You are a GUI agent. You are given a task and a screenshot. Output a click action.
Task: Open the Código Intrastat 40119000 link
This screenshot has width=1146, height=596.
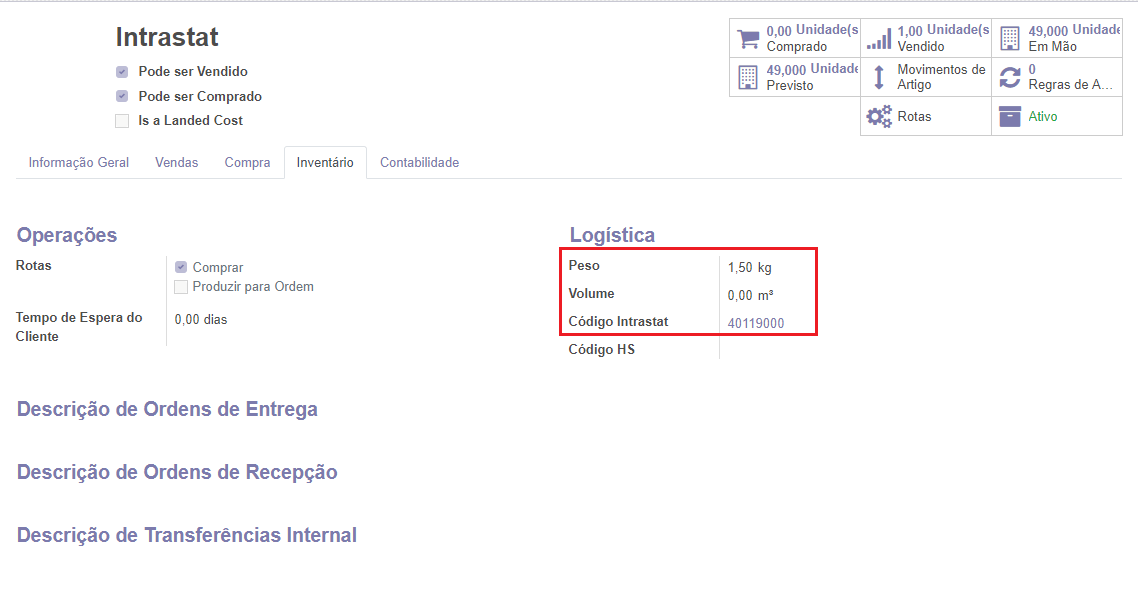(756, 323)
